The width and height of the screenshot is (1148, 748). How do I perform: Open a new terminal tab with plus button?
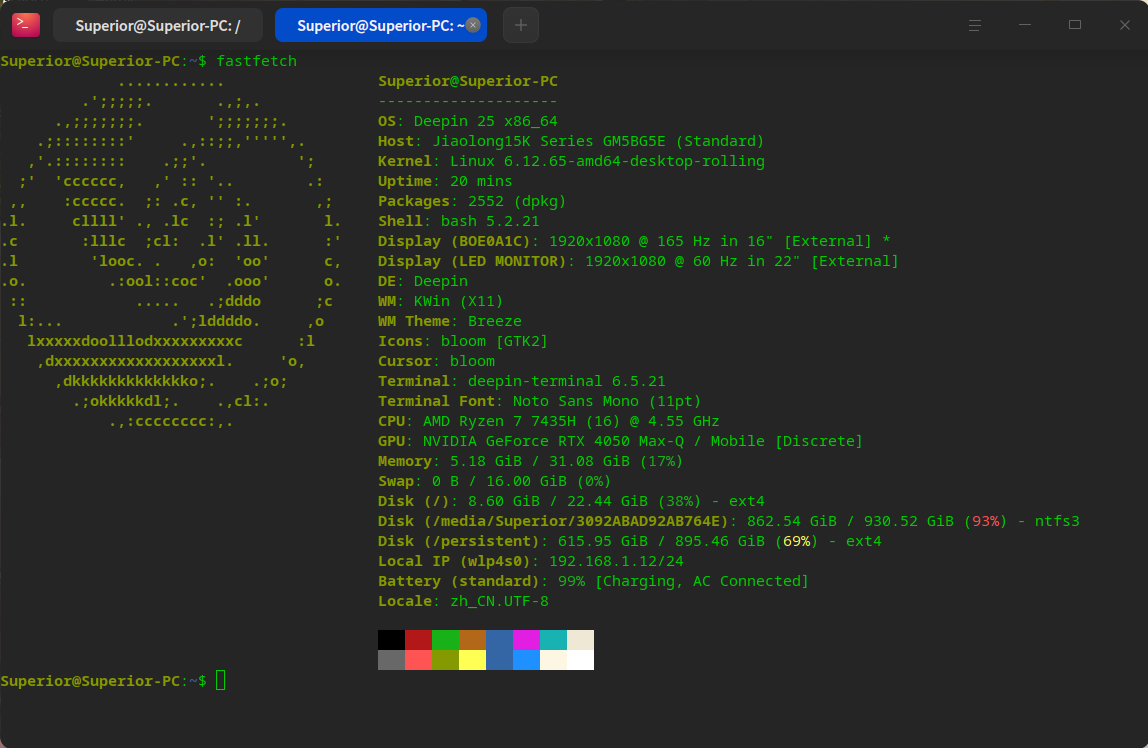(x=520, y=25)
